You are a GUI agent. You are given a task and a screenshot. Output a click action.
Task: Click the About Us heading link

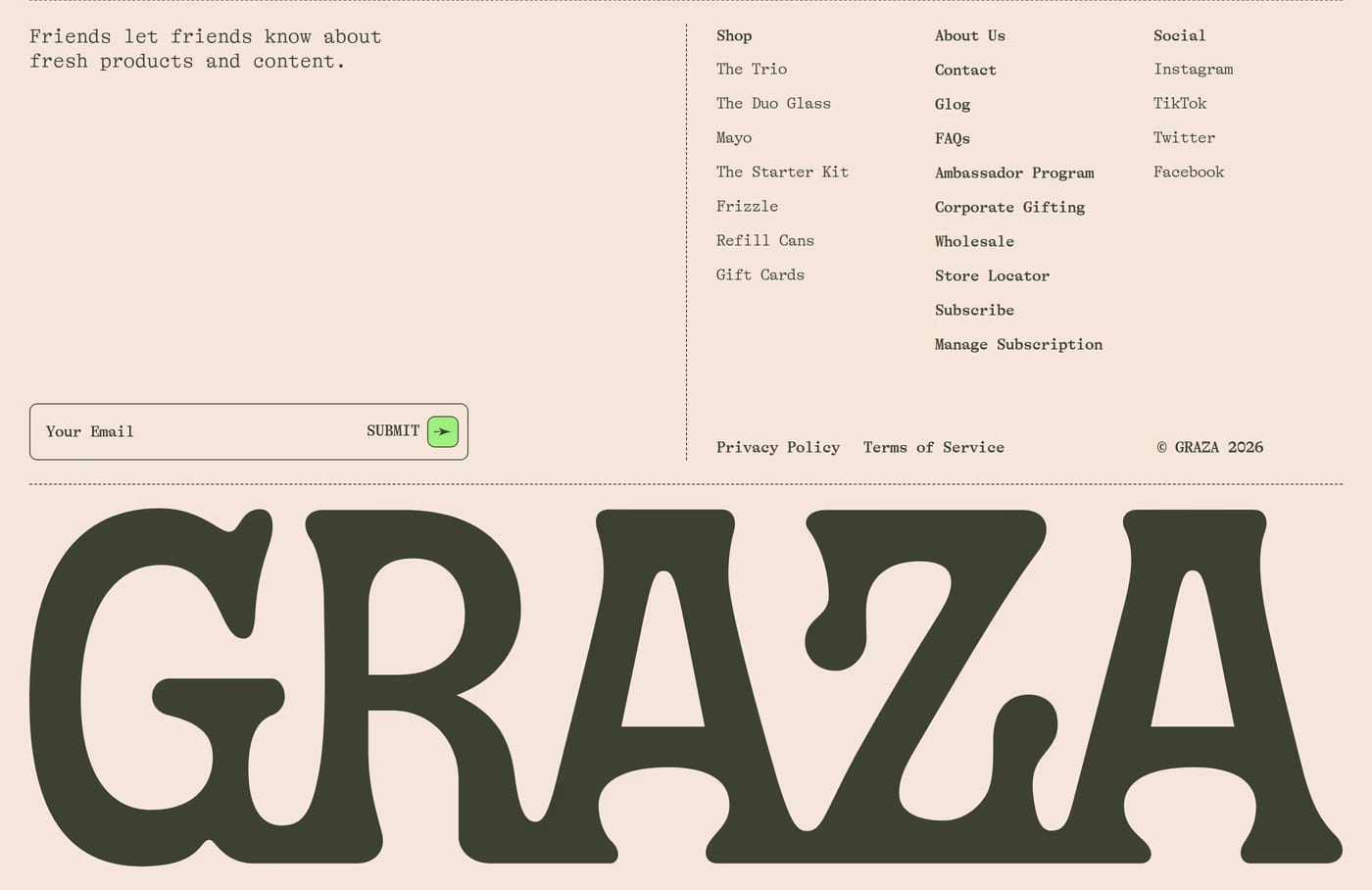(970, 35)
